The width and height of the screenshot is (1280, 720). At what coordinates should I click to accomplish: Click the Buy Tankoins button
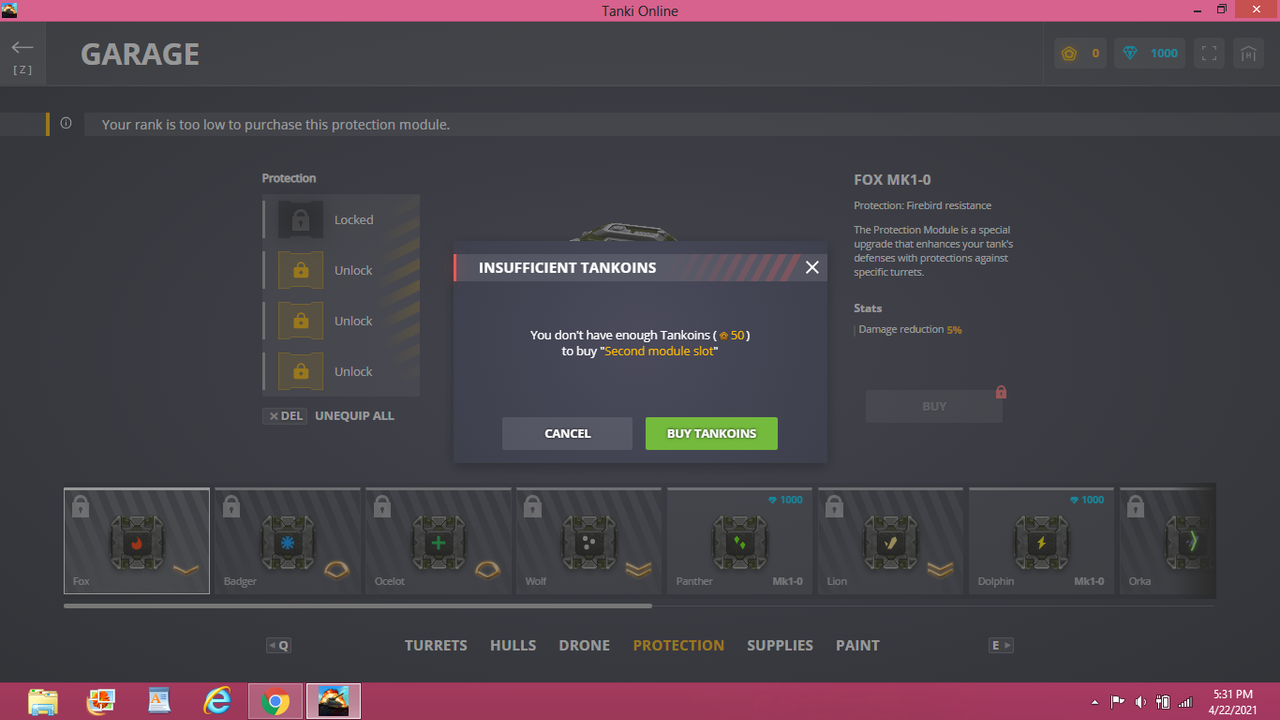coord(711,433)
